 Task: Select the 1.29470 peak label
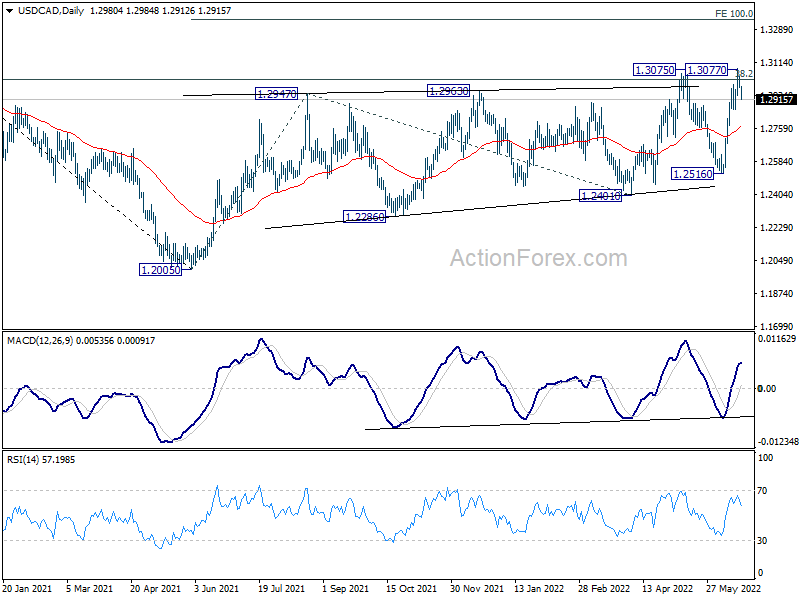279,93
